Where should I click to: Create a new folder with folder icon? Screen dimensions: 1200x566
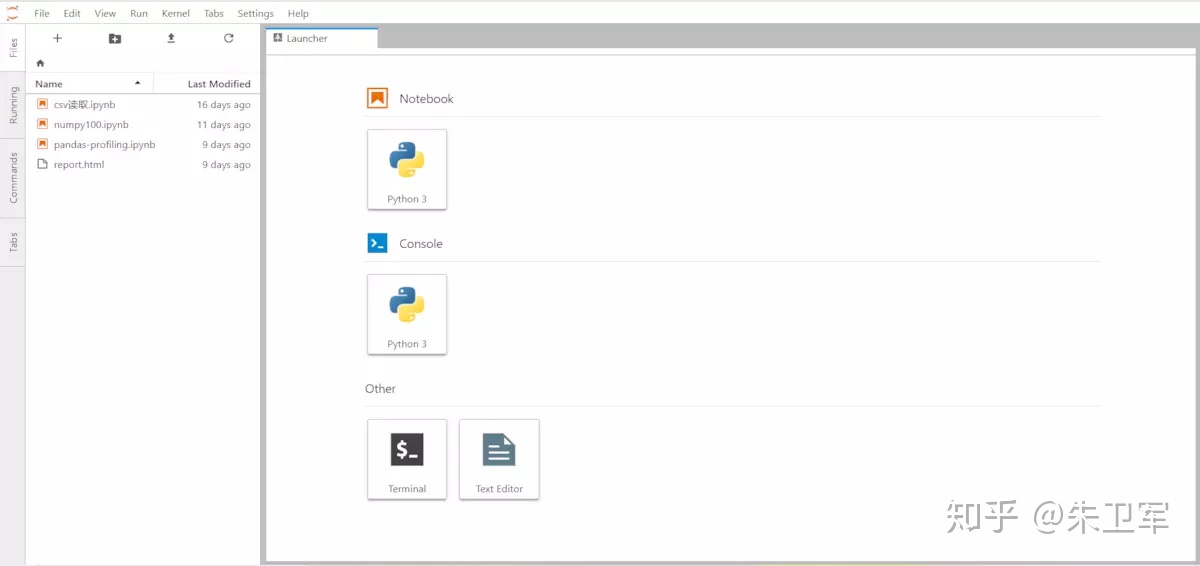[115, 38]
